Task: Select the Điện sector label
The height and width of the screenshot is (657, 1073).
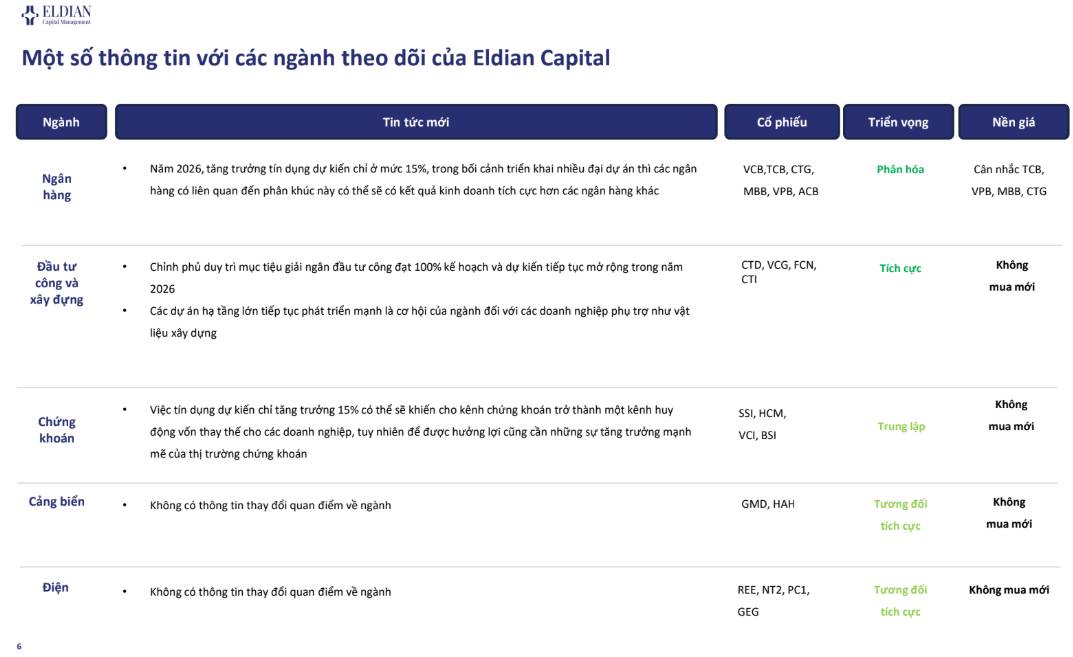Action: coord(55,587)
